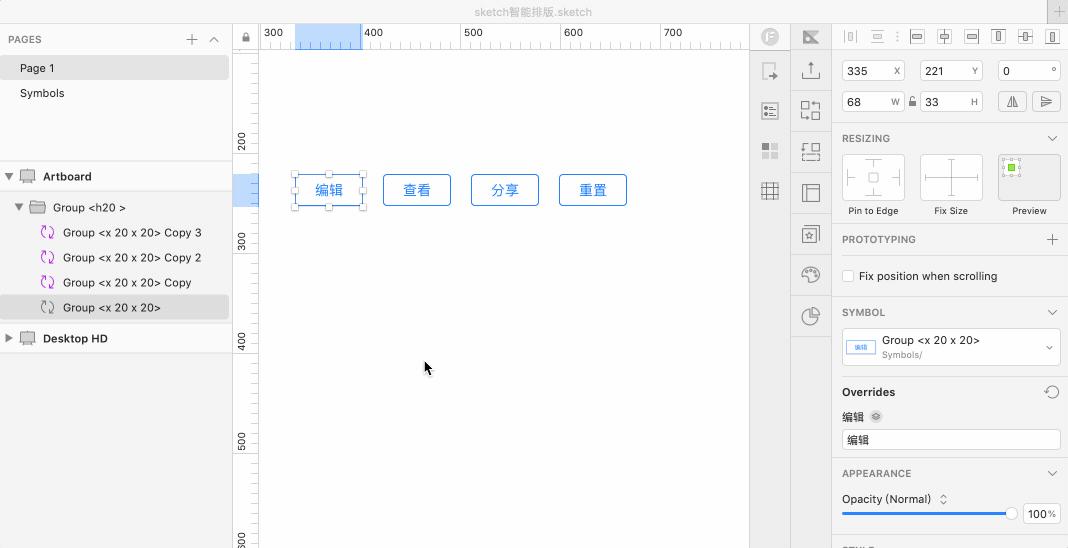Click the Y position field 221

[952, 71]
